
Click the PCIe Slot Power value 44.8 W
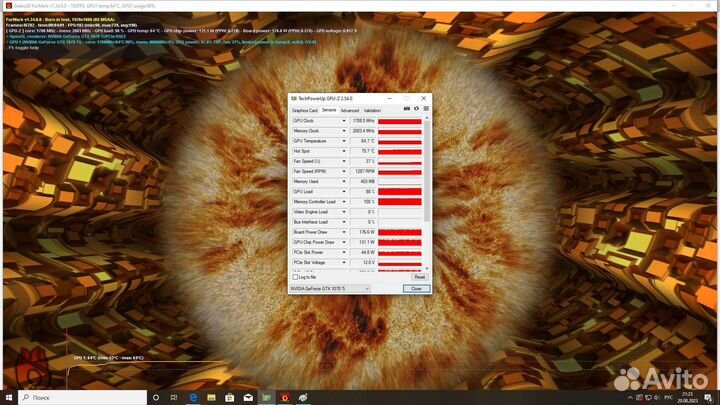click(363, 252)
